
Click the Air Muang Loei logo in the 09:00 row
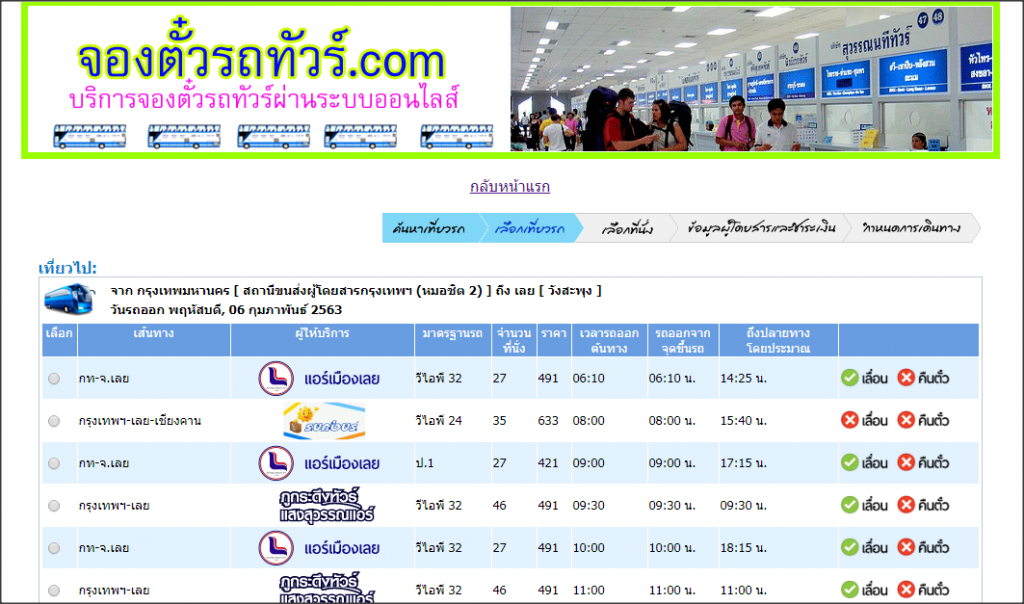click(319, 463)
